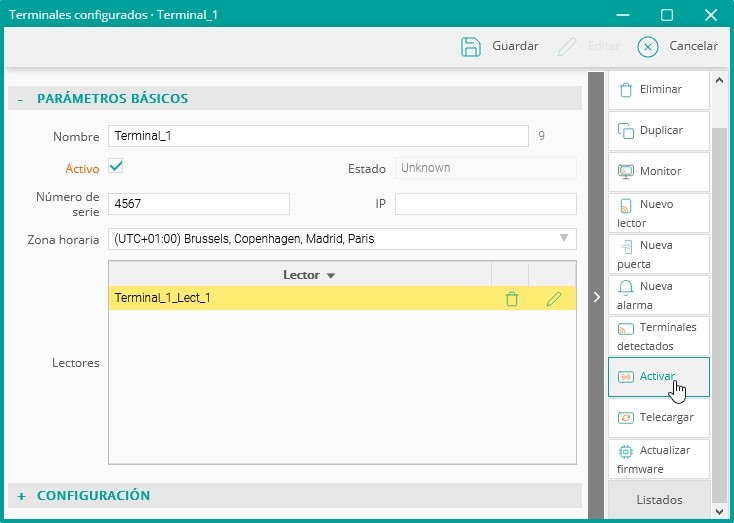Add a Nueva alarma

pyautogui.click(x=658, y=295)
